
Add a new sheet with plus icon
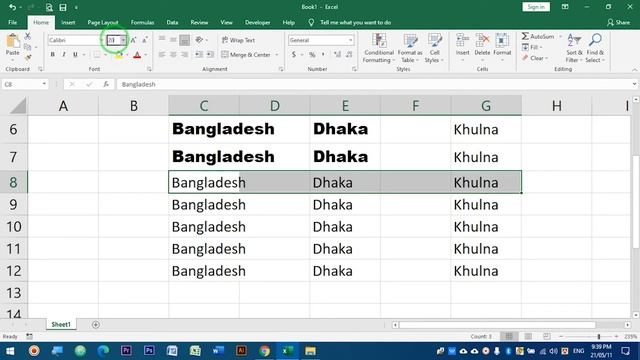point(96,325)
